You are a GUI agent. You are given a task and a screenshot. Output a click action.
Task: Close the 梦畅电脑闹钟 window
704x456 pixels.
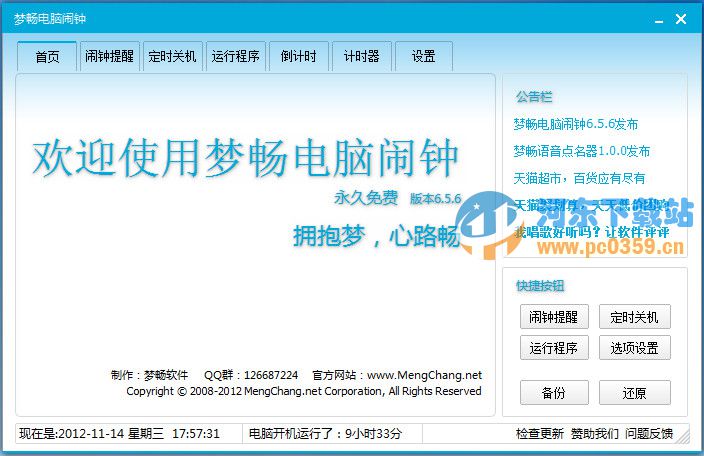coord(681,19)
